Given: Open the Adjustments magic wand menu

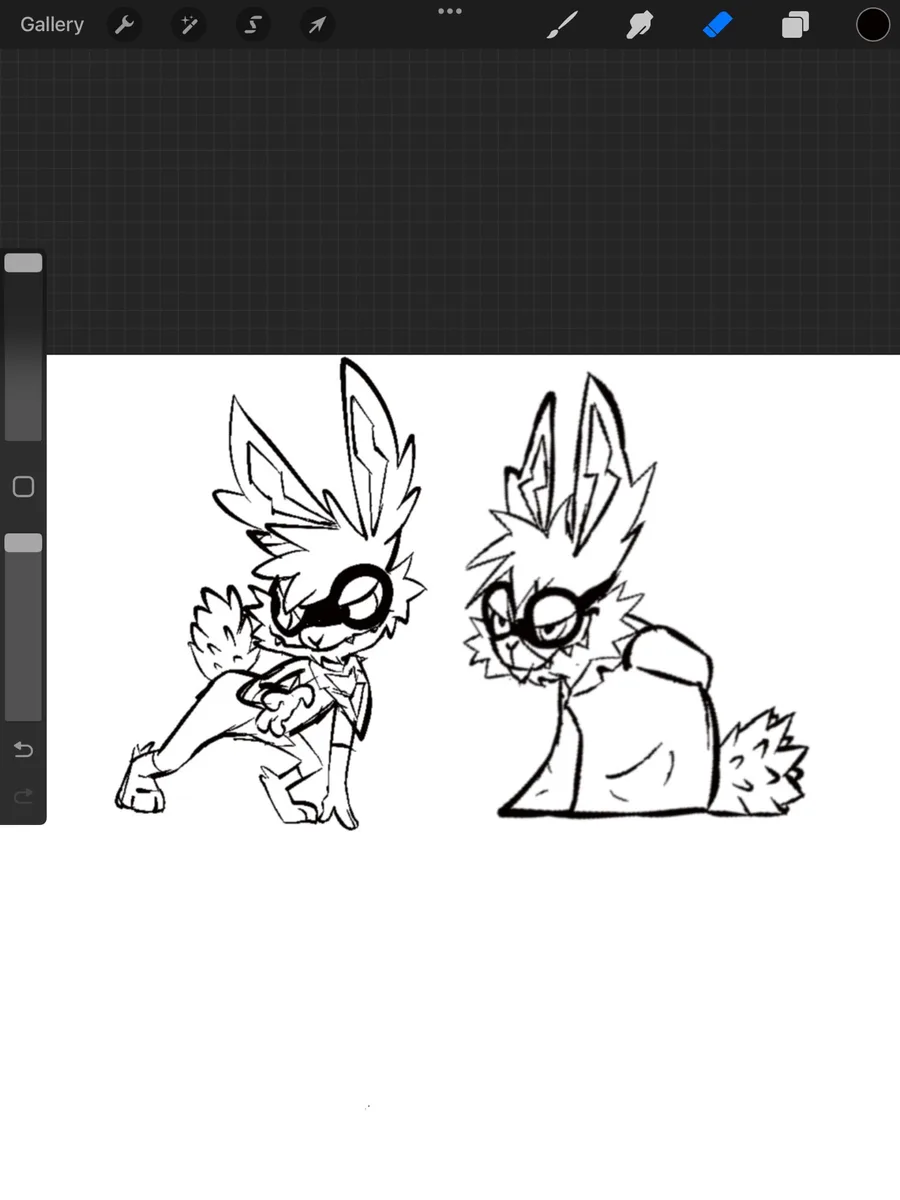Looking at the screenshot, I should (188, 25).
